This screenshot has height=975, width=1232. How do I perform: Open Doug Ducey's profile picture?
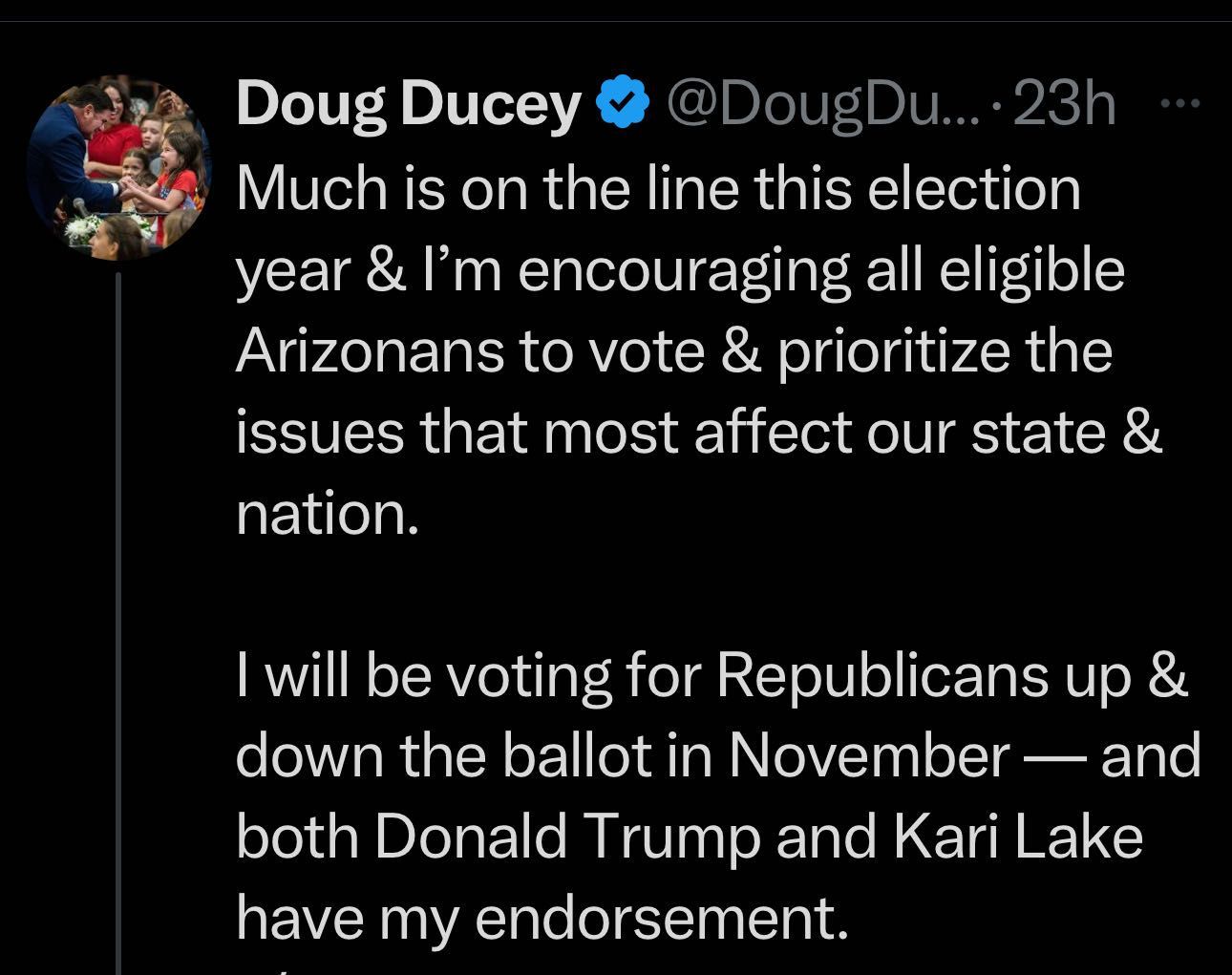(118, 168)
